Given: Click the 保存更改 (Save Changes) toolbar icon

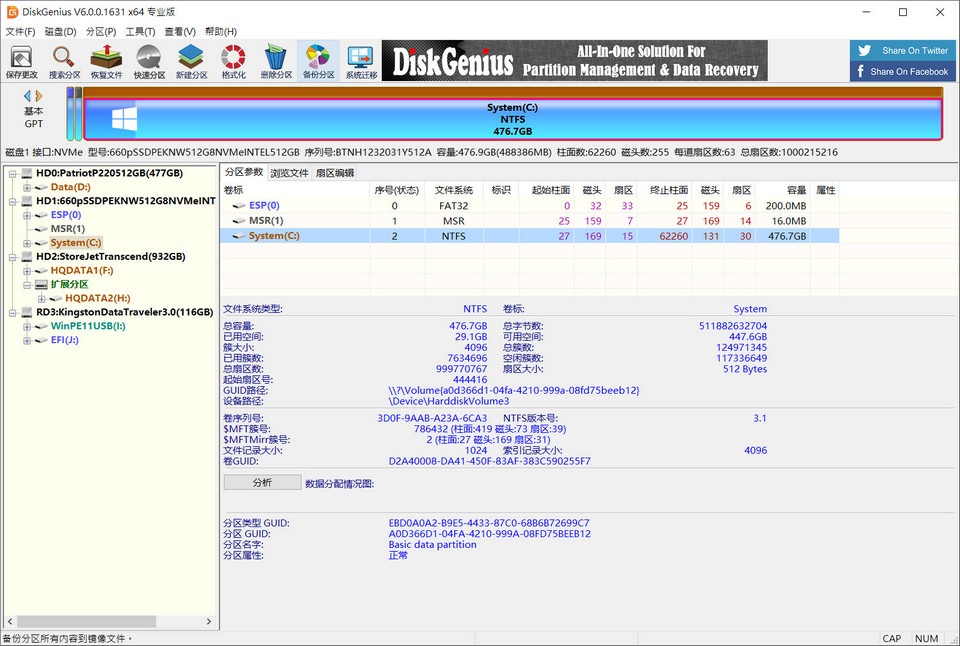Looking at the screenshot, I should (x=22, y=61).
